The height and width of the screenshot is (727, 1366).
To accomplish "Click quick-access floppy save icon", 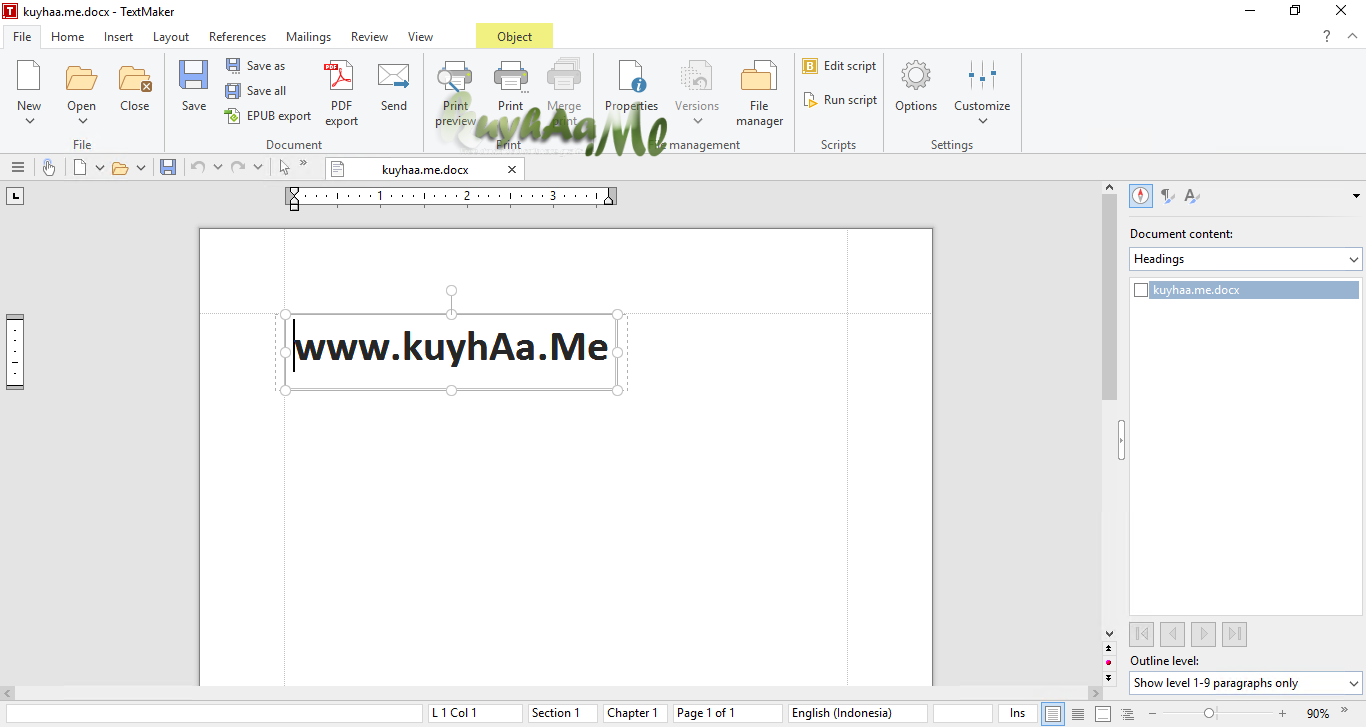I will [x=168, y=167].
